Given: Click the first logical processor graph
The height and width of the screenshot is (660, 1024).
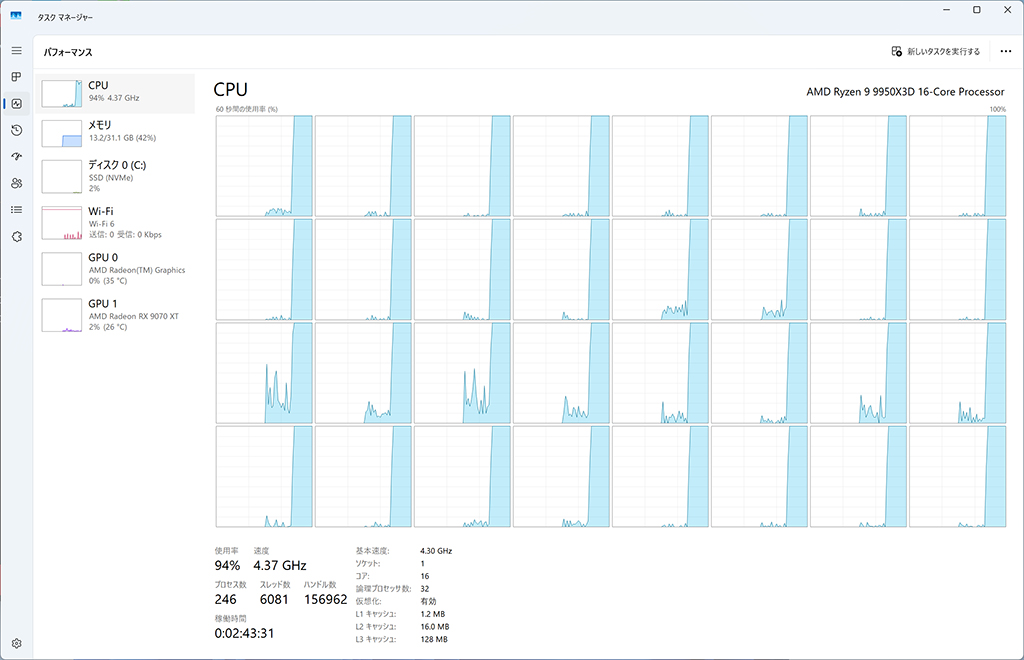Looking at the screenshot, I should 264,166.
